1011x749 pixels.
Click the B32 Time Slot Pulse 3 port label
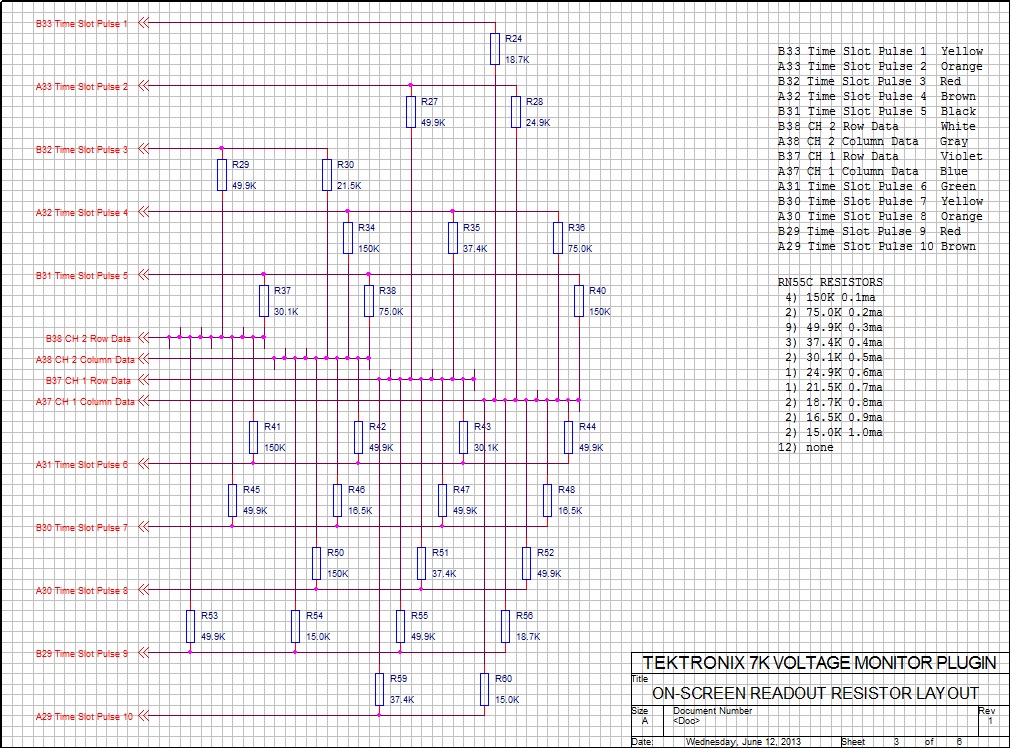tap(82, 150)
